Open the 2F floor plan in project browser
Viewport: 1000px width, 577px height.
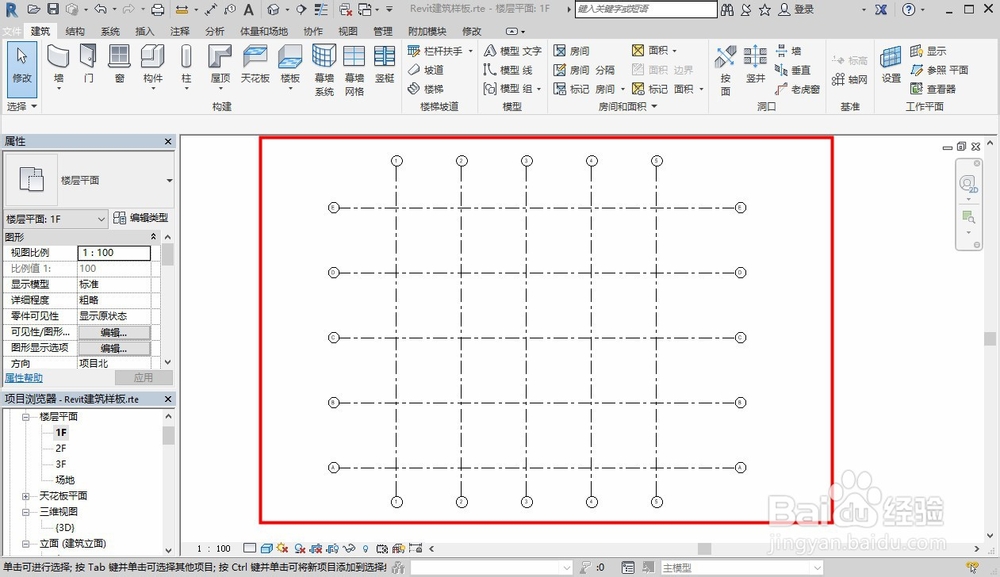pos(61,448)
